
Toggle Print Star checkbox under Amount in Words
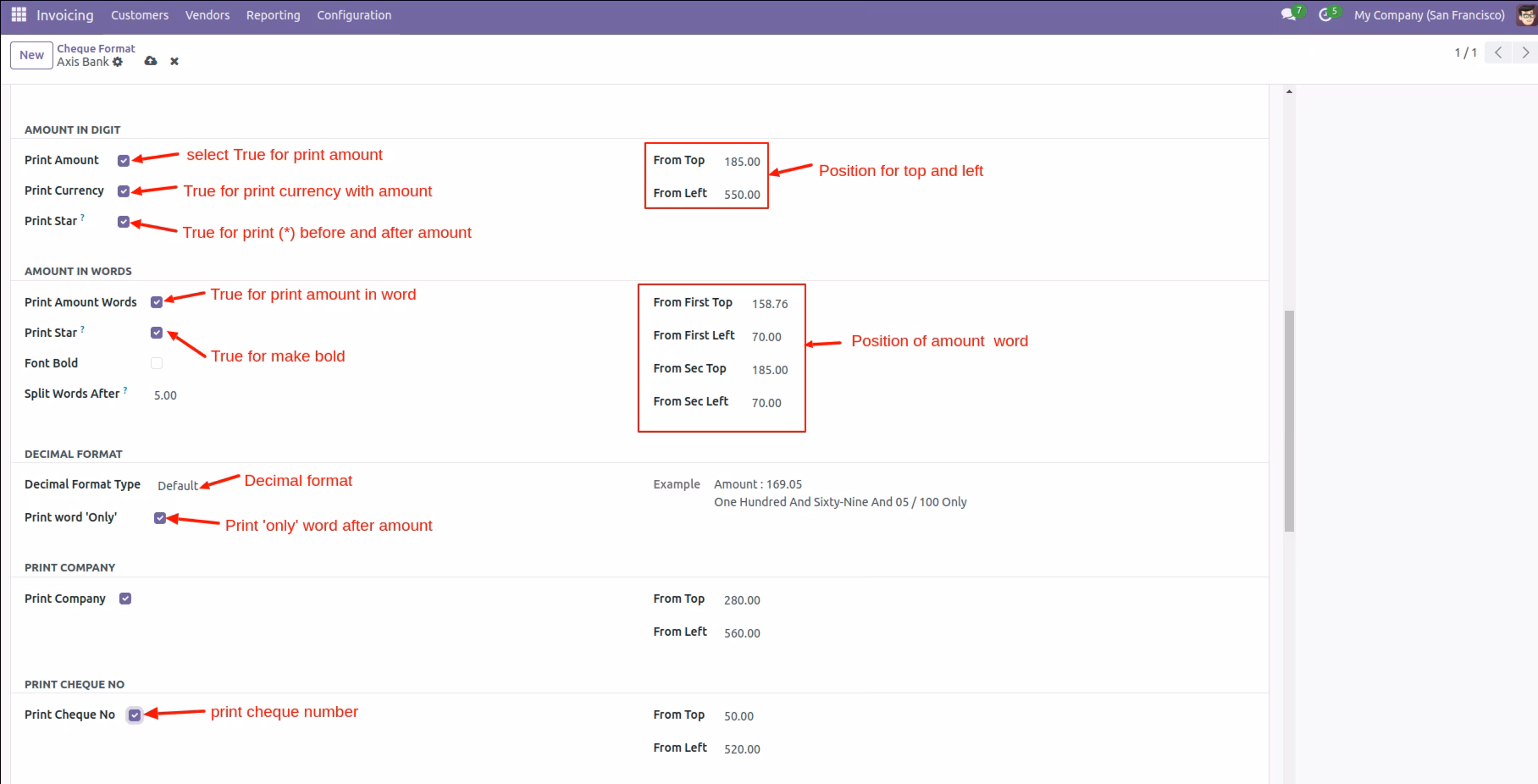(157, 333)
